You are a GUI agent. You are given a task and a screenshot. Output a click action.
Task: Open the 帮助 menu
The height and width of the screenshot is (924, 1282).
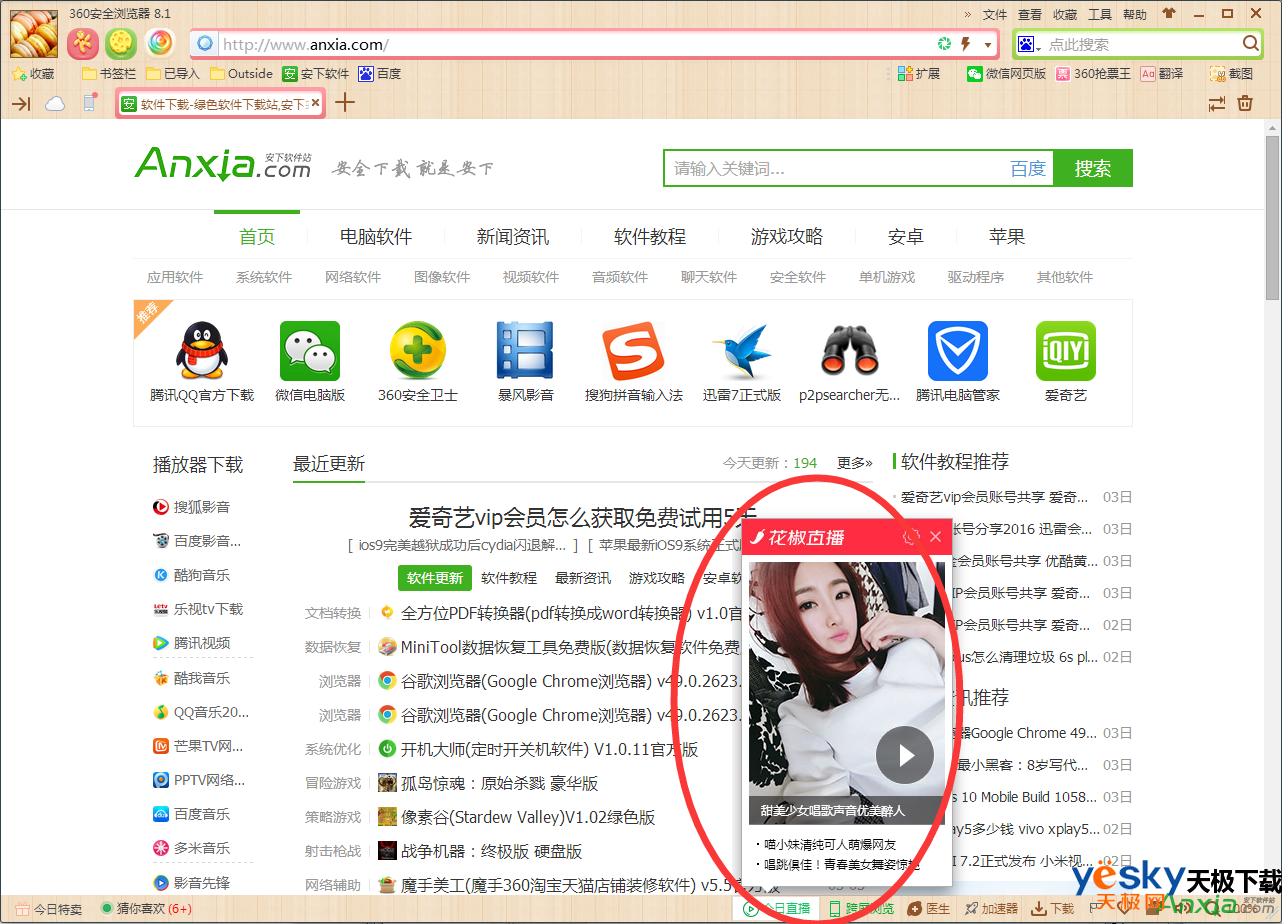pyautogui.click(x=1135, y=14)
